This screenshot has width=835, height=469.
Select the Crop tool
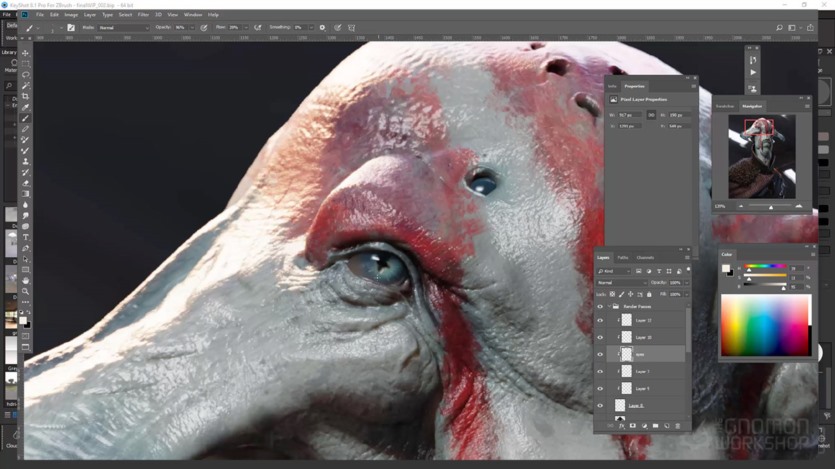[x=26, y=96]
